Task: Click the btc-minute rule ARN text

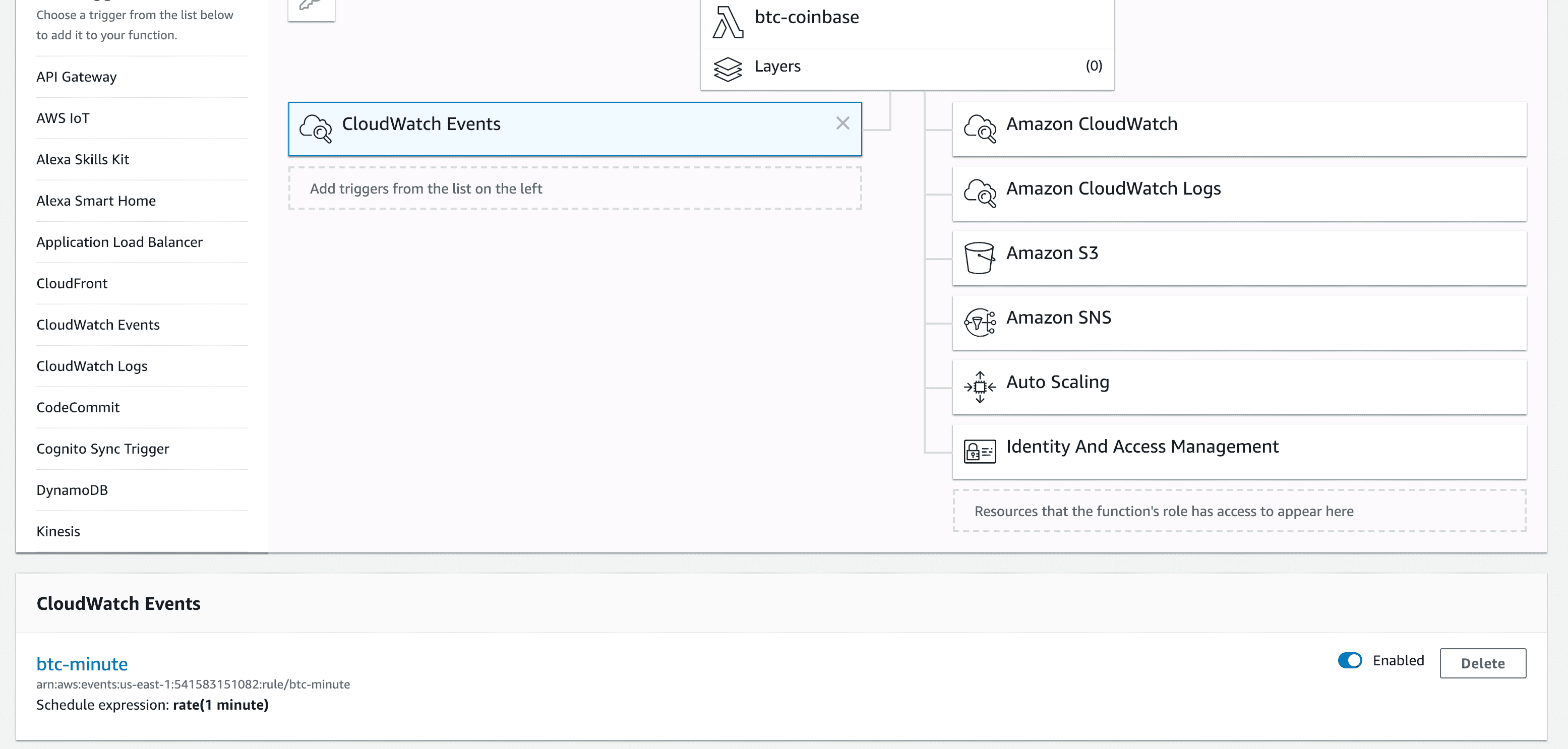Action: tap(193, 684)
